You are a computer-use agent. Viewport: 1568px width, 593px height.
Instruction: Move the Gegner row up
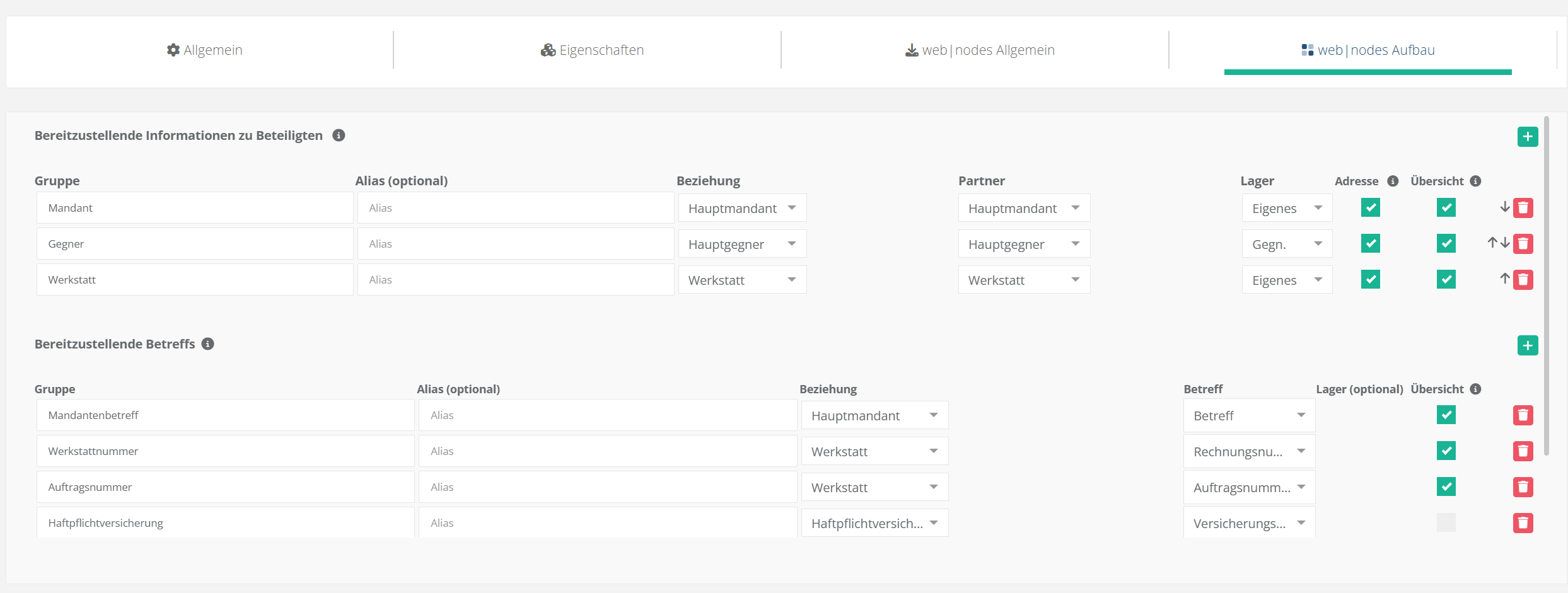pos(1492,243)
